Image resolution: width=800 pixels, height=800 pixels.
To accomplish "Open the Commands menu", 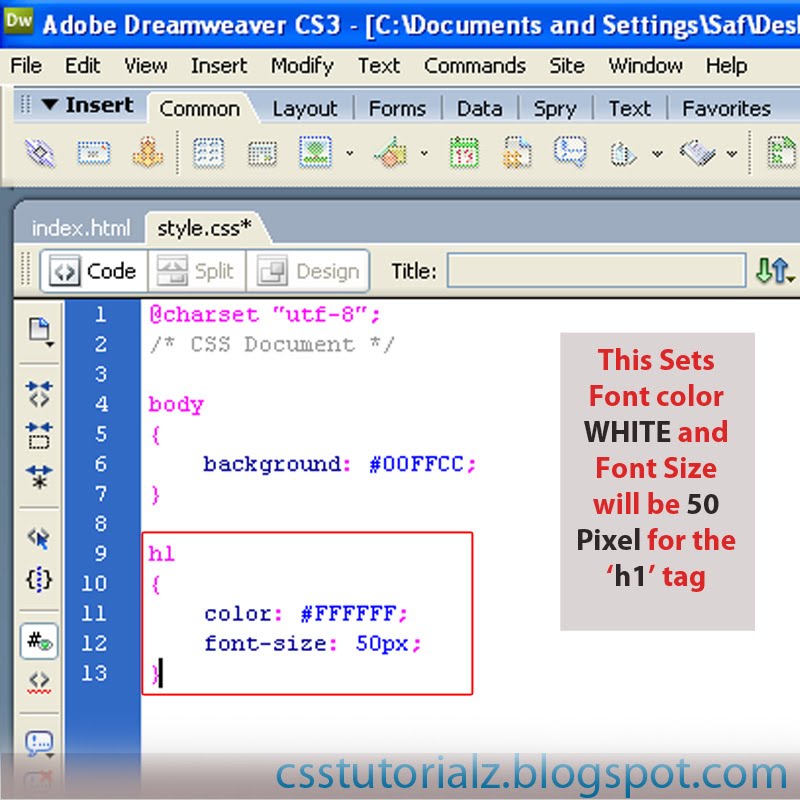I will [474, 66].
